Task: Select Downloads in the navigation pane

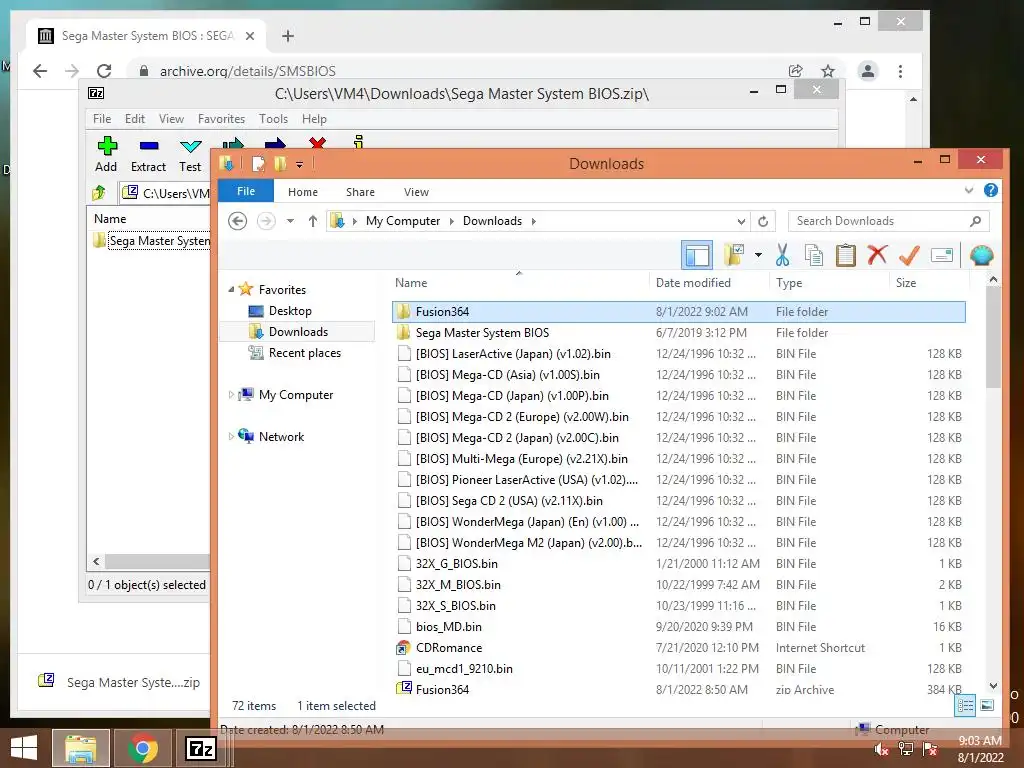Action: [297, 332]
